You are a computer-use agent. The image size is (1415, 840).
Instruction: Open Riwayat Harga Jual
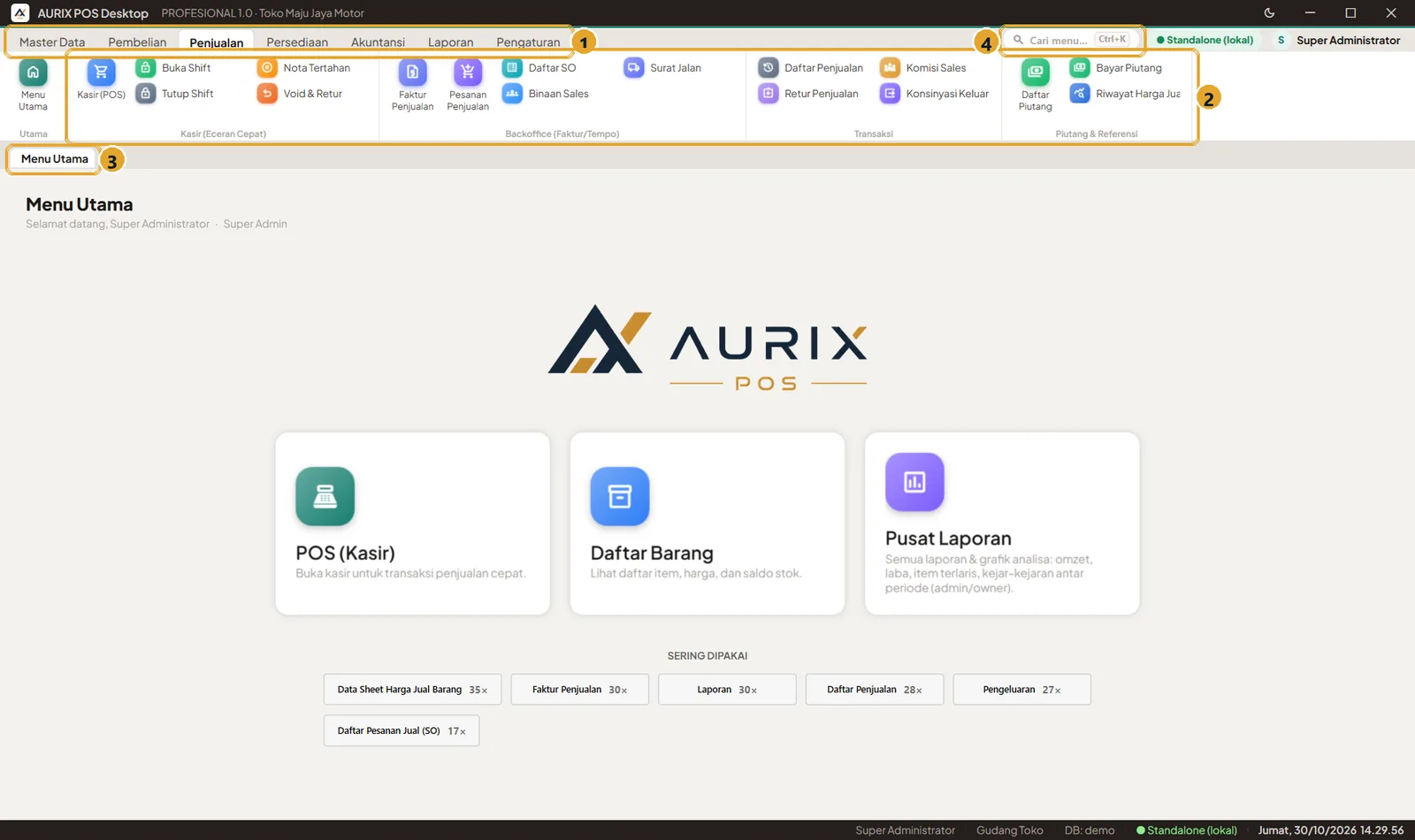point(1125,93)
